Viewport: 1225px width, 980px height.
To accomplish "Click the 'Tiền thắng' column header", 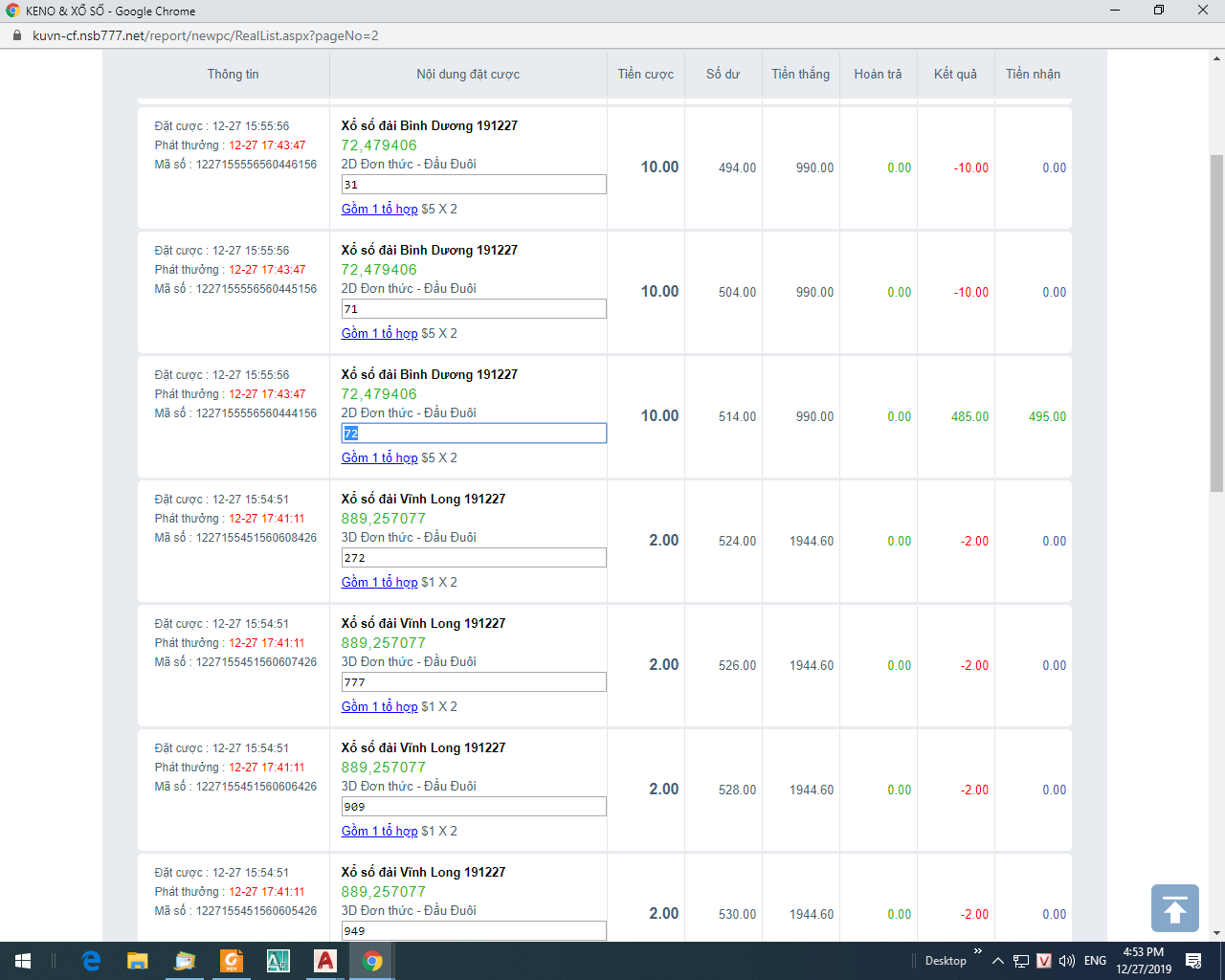I will pyautogui.click(x=801, y=74).
